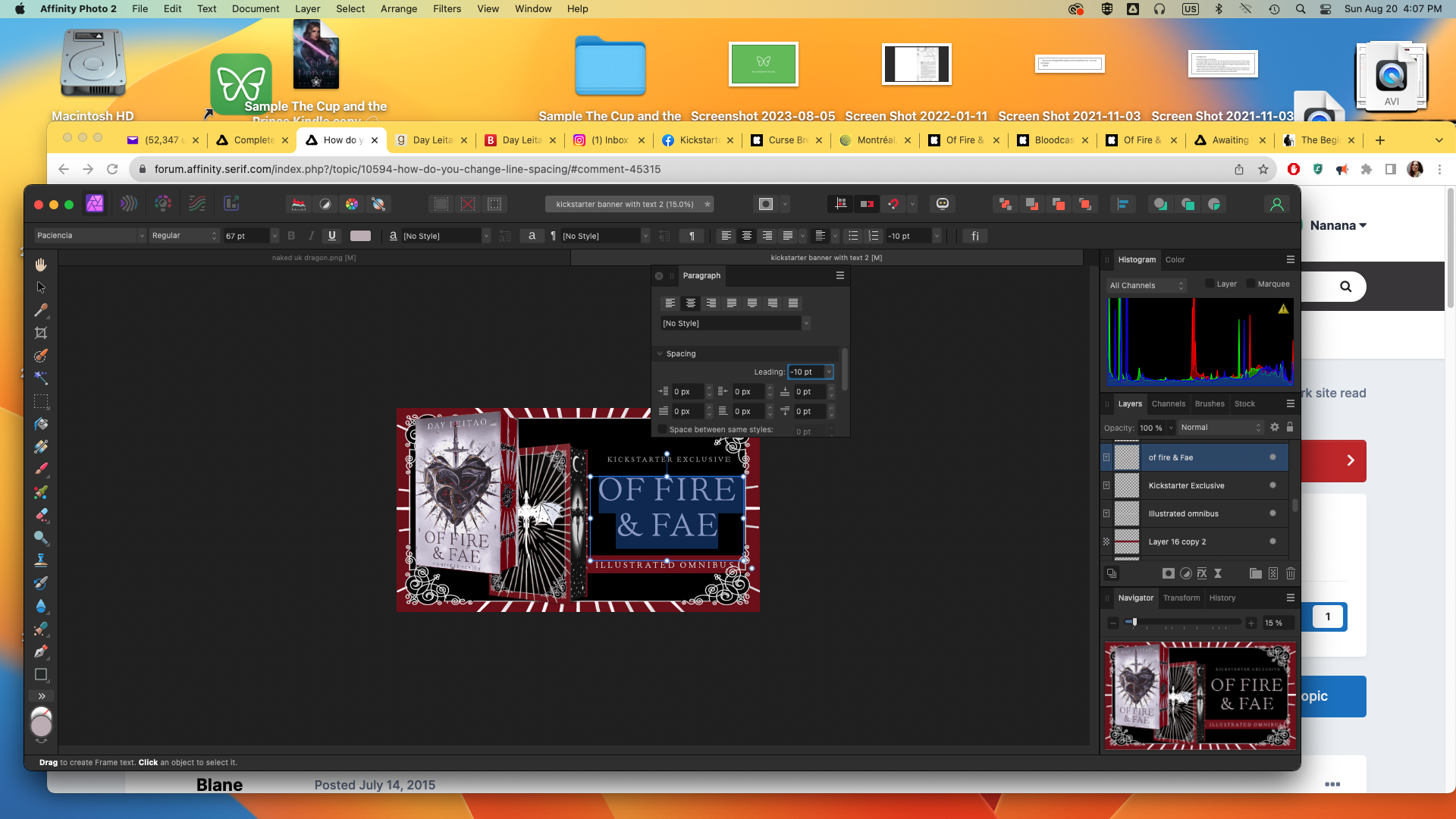Open the 67 pt font size dropdown
This screenshot has width=1456, height=819.
[275, 236]
